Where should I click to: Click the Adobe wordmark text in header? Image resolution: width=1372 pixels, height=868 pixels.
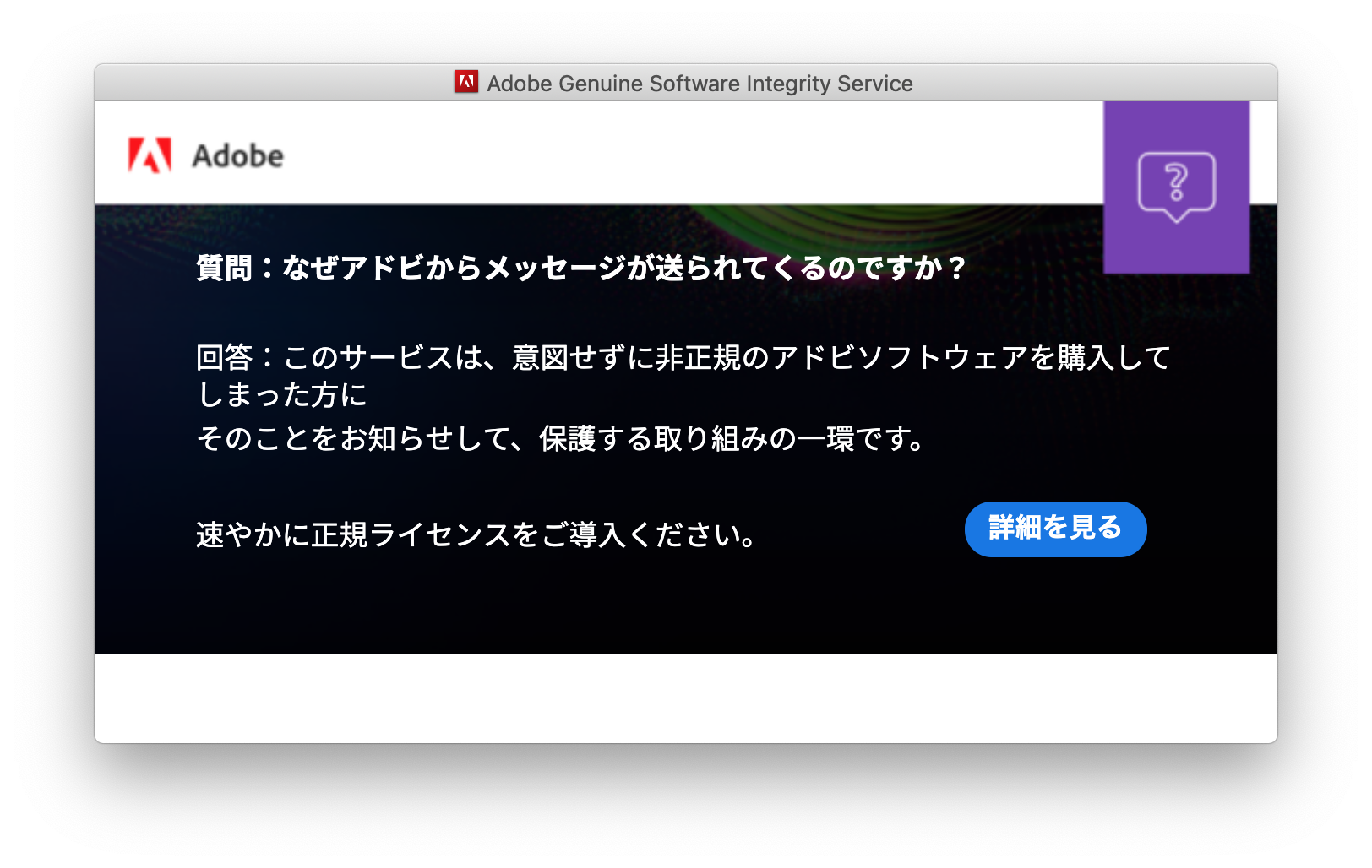coord(238,156)
